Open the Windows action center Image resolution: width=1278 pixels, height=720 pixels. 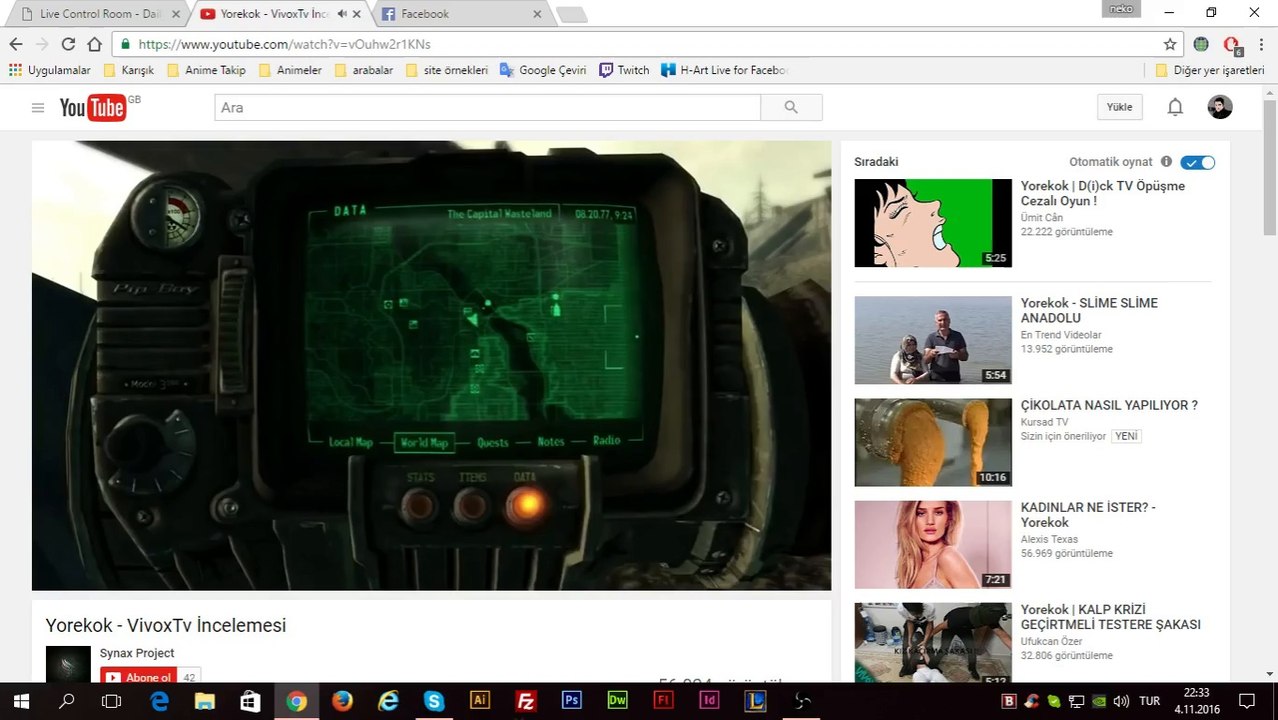click(1246, 701)
